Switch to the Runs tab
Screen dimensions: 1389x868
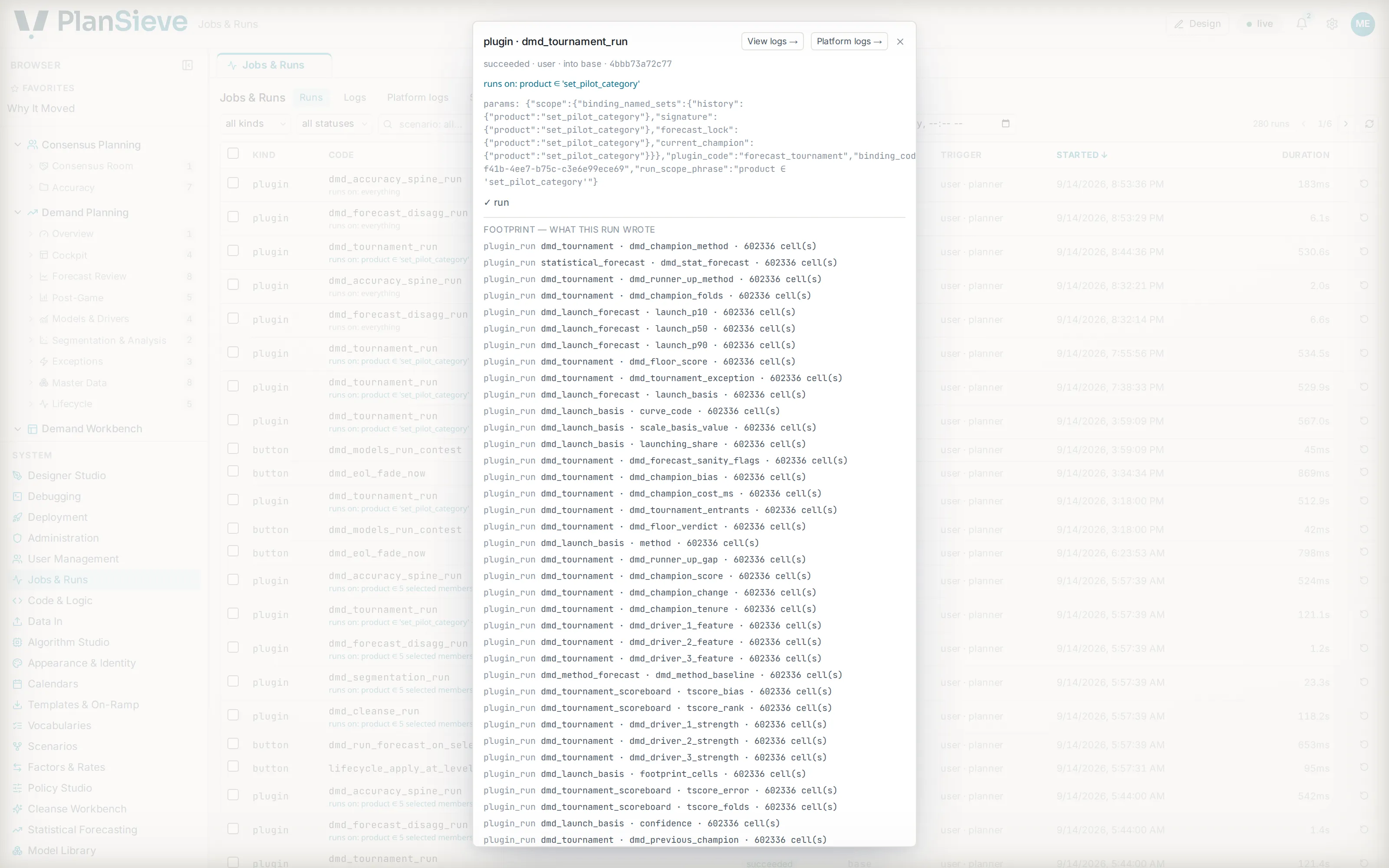[311, 98]
